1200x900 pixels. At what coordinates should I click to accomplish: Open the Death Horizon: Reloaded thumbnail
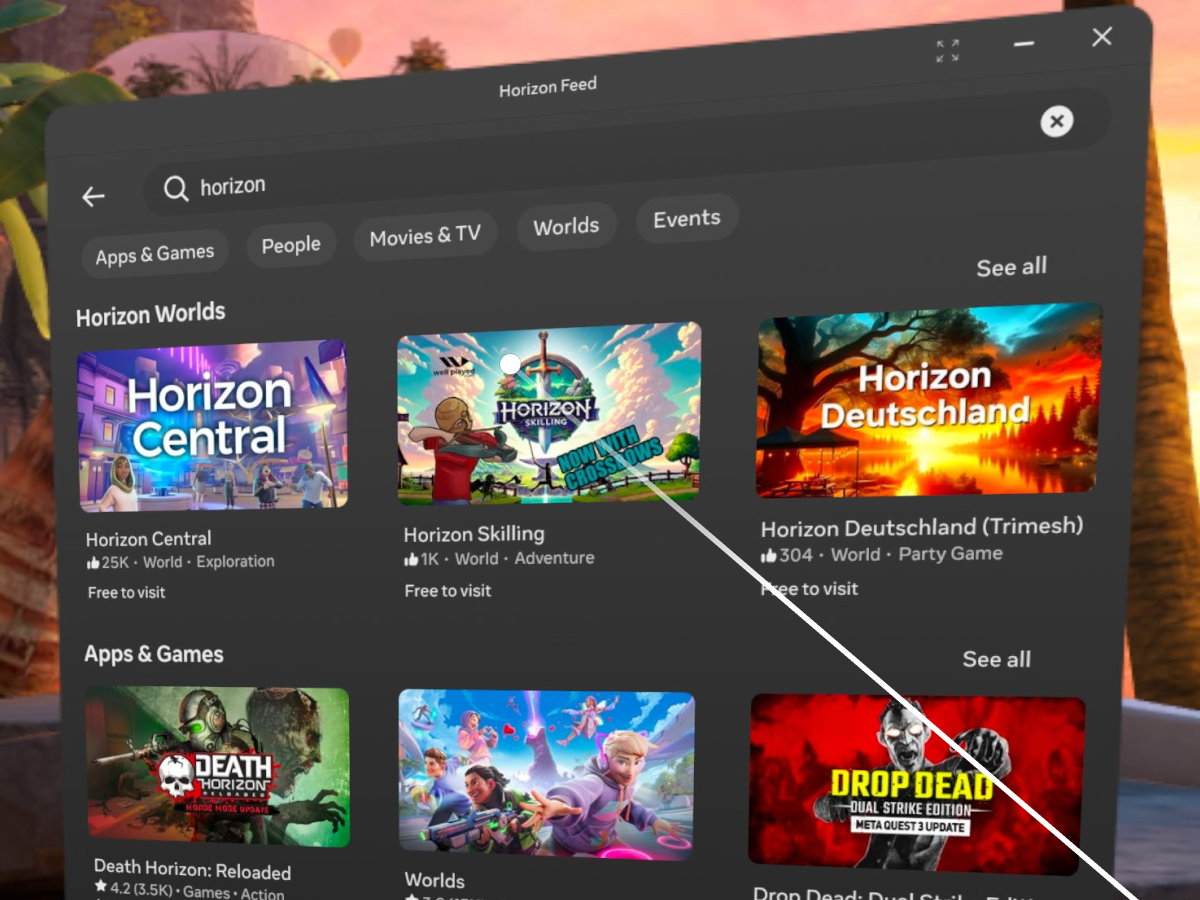point(217,766)
